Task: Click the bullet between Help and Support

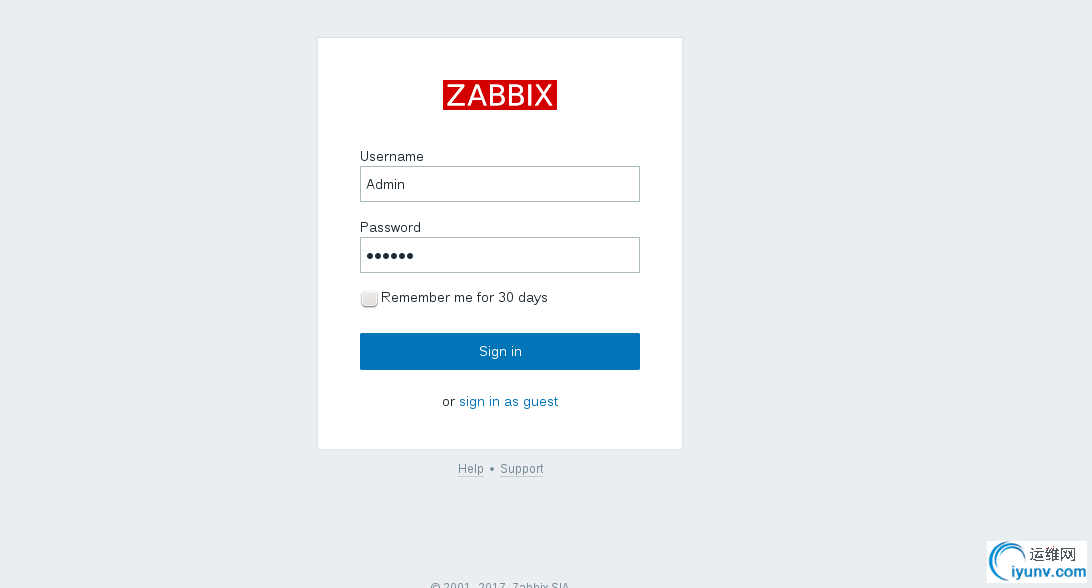Action: 492,469
